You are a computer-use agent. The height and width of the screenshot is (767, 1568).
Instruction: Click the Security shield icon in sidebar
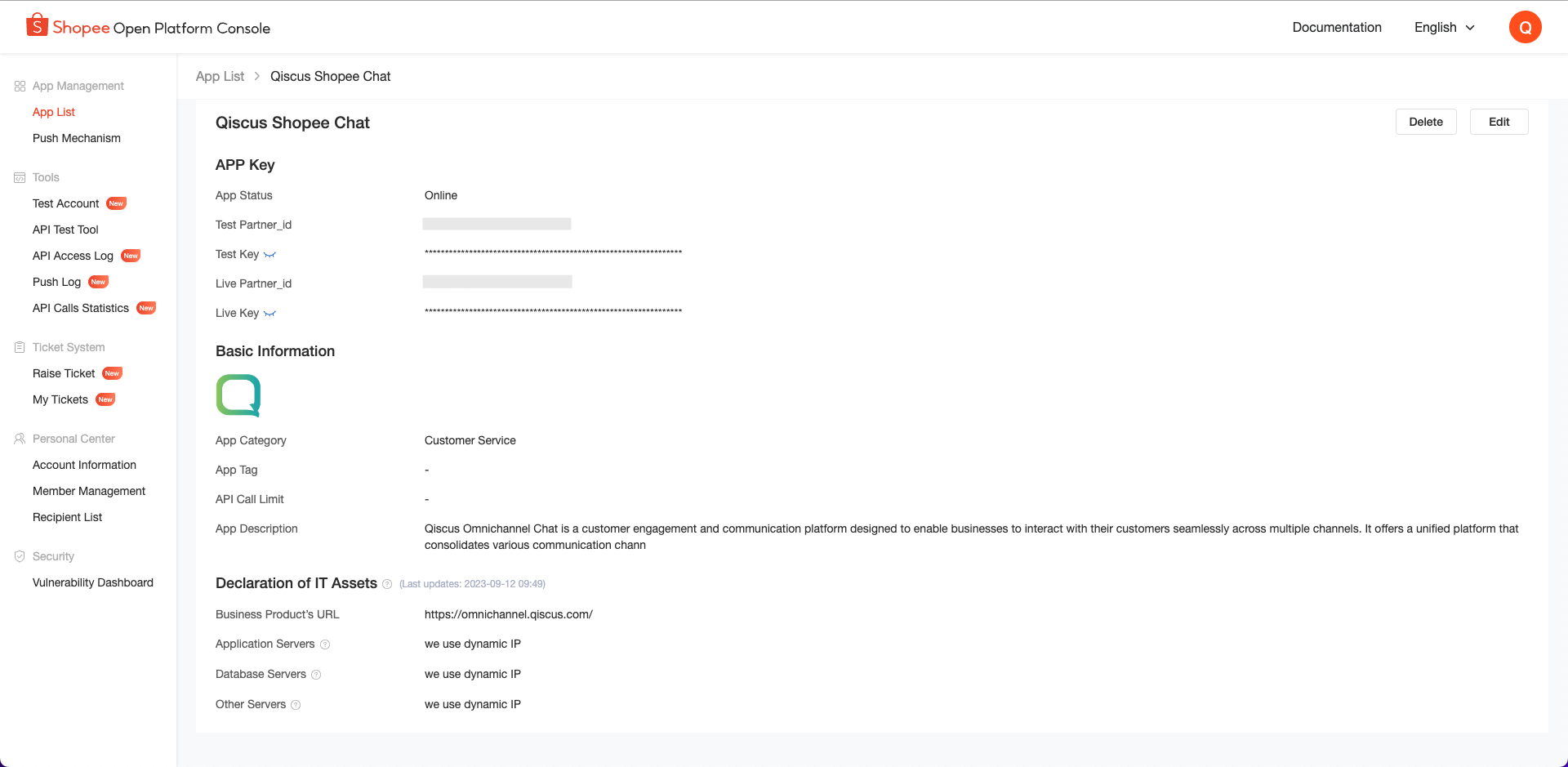[x=20, y=556]
